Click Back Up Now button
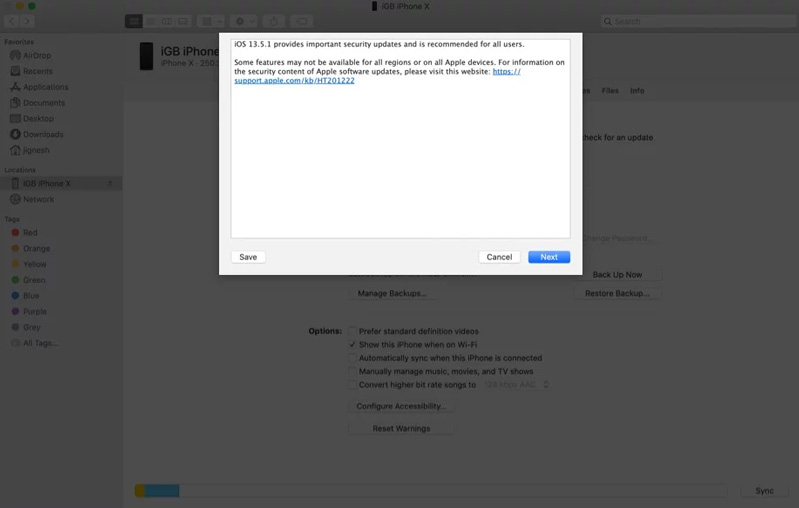Viewport: 799px width, 508px height. coord(617,275)
